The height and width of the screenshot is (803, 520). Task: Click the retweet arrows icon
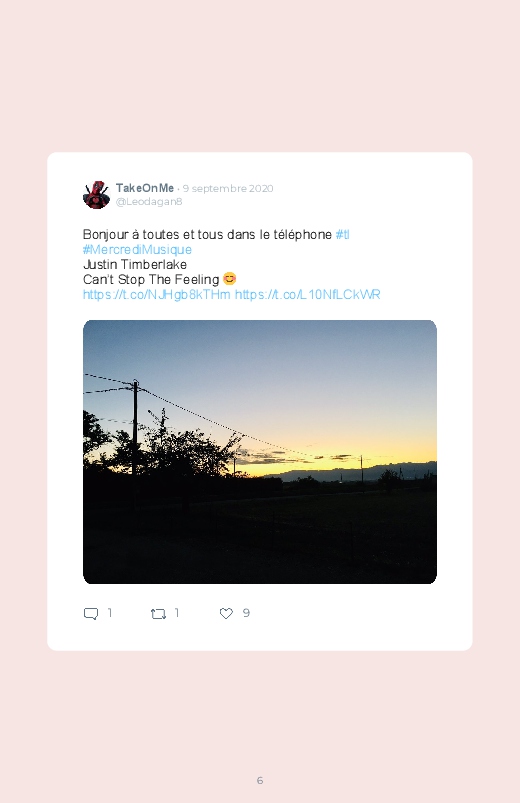coord(158,614)
